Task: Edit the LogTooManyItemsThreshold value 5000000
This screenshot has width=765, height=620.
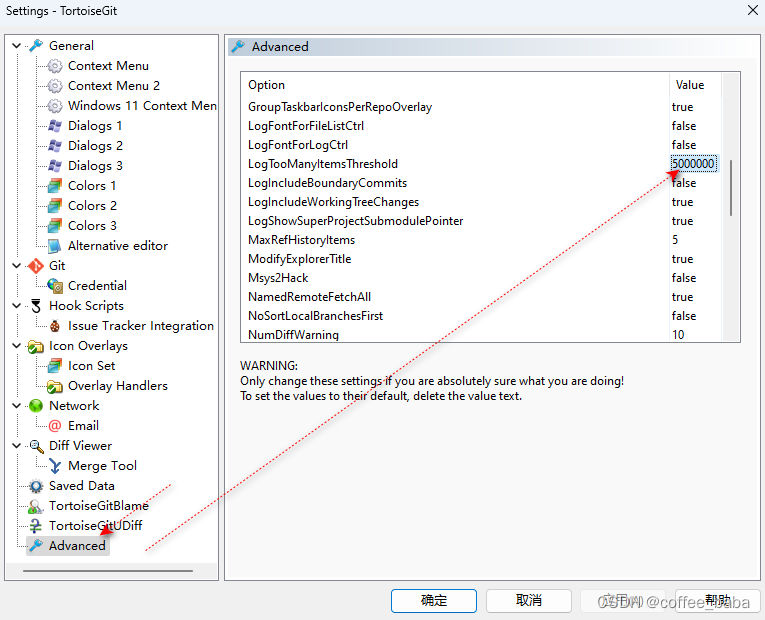Action: tap(693, 164)
